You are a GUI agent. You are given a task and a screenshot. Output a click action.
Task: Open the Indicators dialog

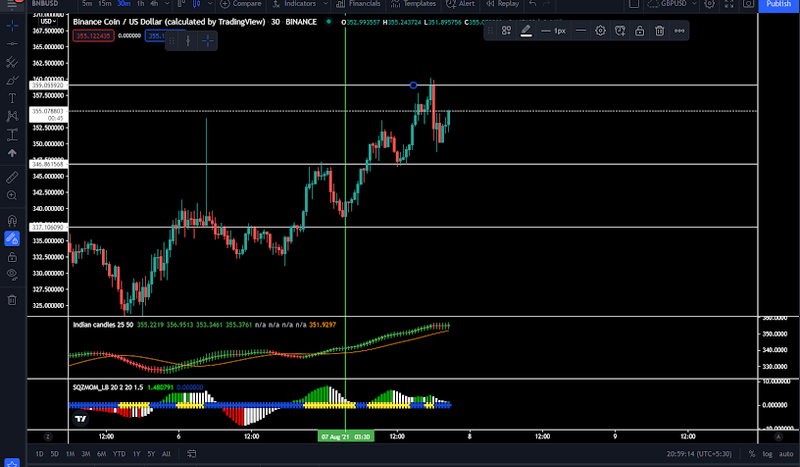[294, 4]
